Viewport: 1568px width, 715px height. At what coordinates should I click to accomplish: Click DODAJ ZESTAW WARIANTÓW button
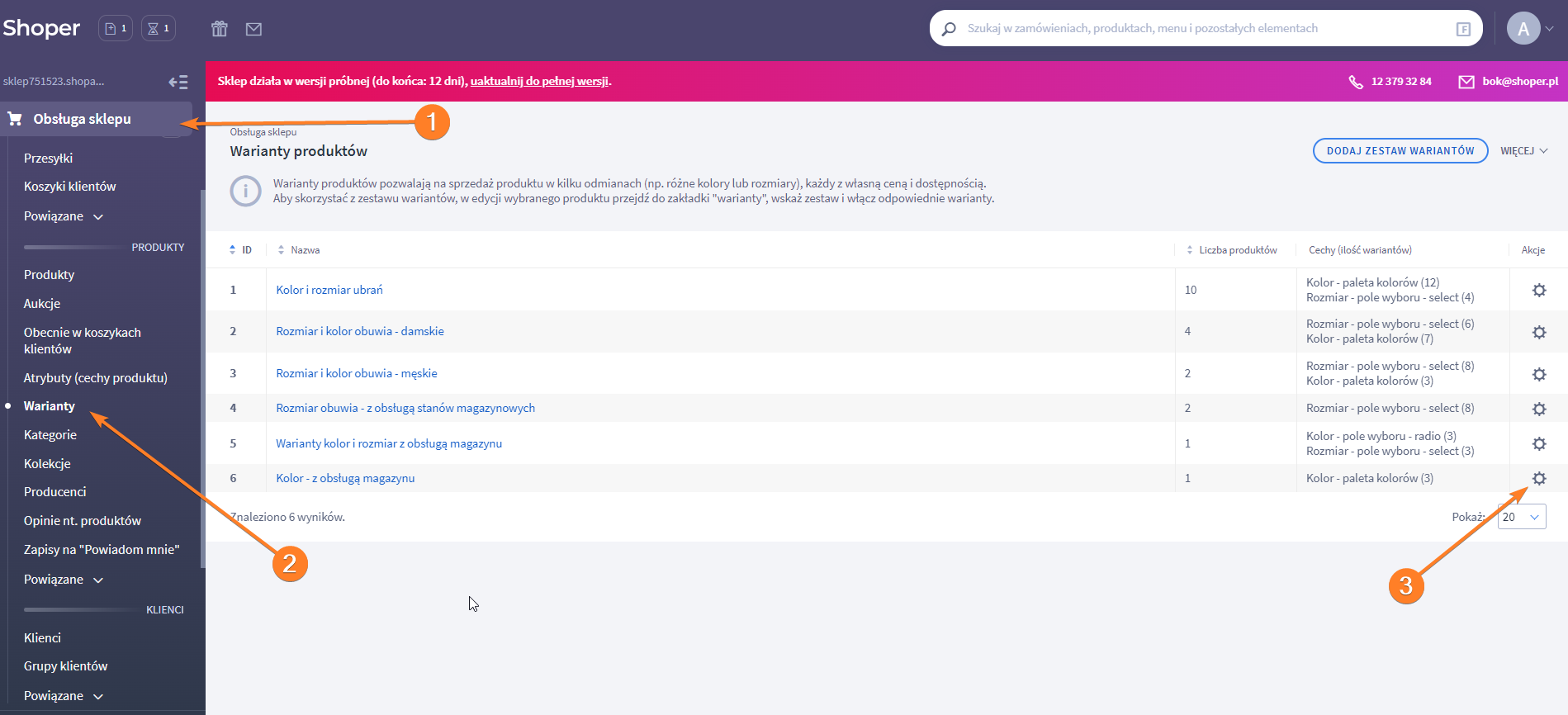tap(1400, 151)
